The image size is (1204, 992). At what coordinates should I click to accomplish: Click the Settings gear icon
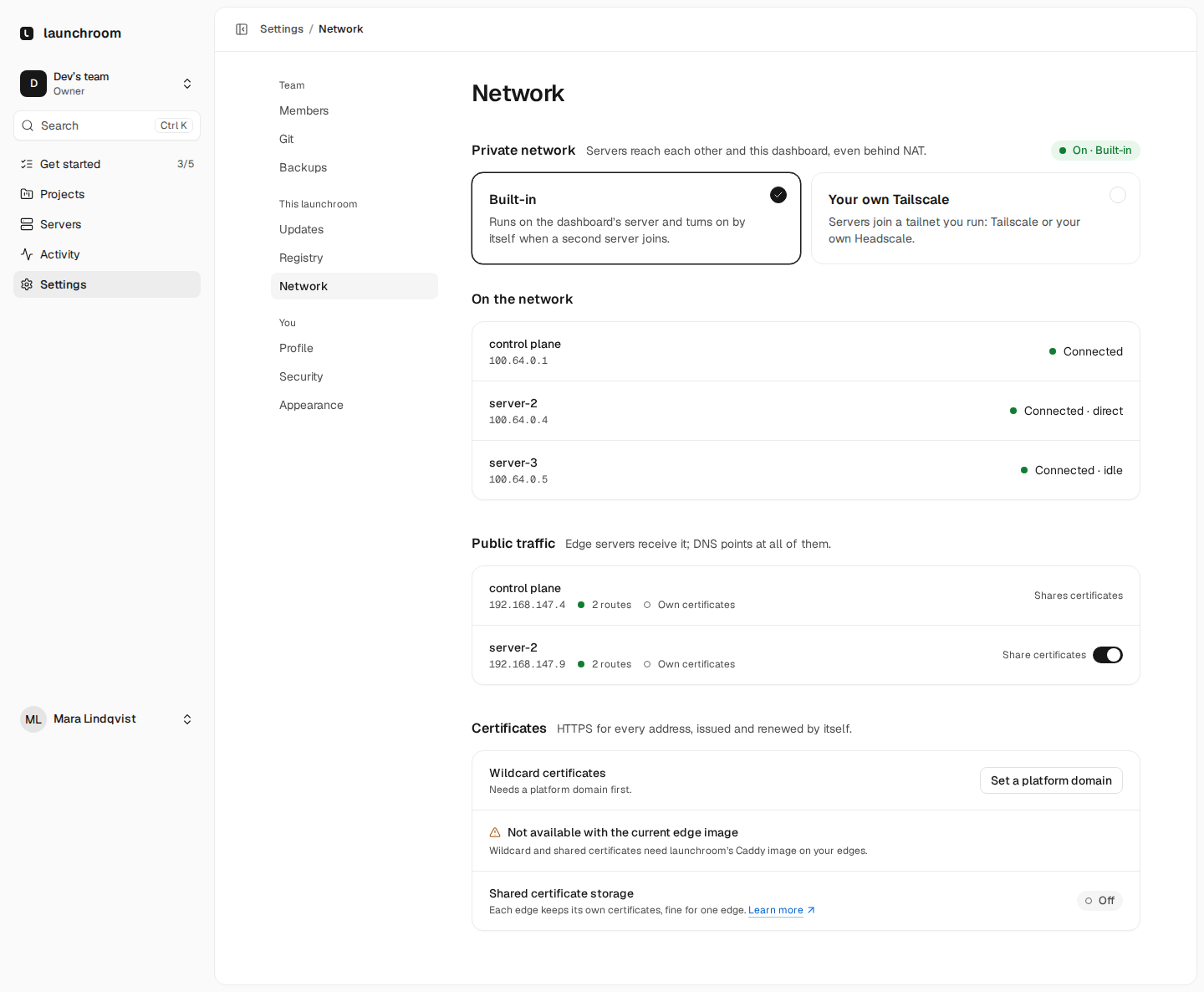point(27,284)
